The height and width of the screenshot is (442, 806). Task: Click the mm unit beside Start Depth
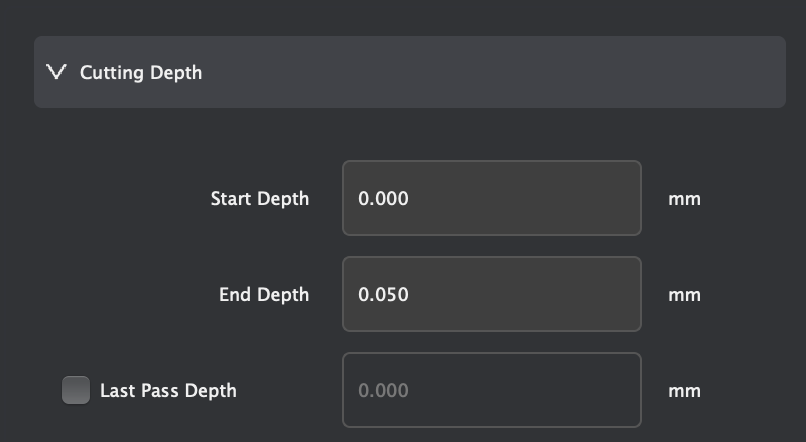click(684, 198)
